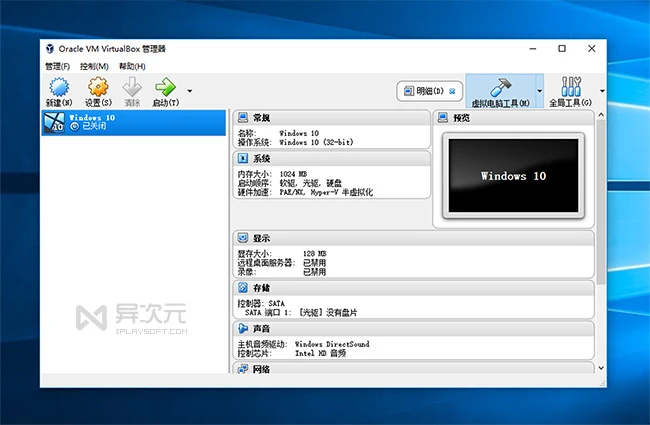Open the 帮助(H) menu
This screenshot has height=425, width=650.
132,66
